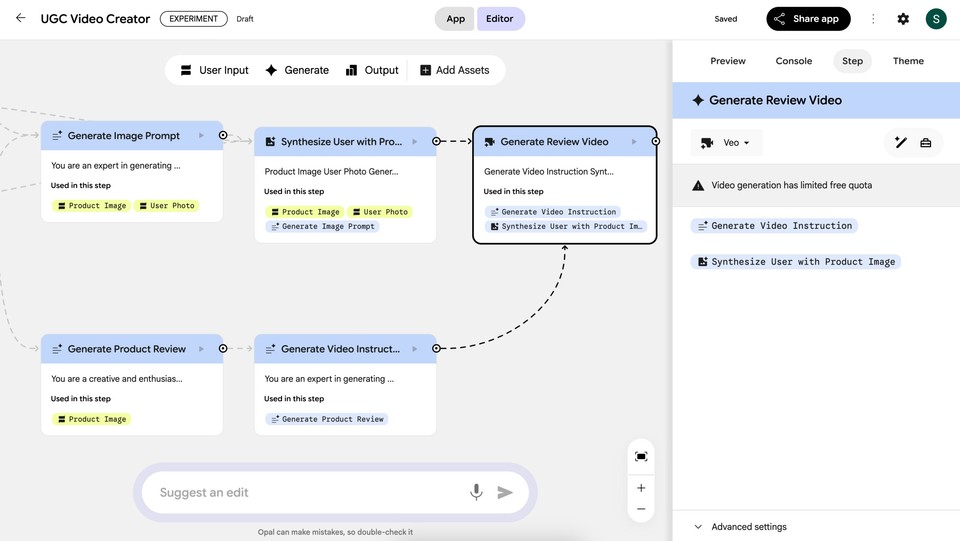Viewport: 960px width, 541px height.
Task: Zoom out with the minus icon
Action: tap(641, 509)
